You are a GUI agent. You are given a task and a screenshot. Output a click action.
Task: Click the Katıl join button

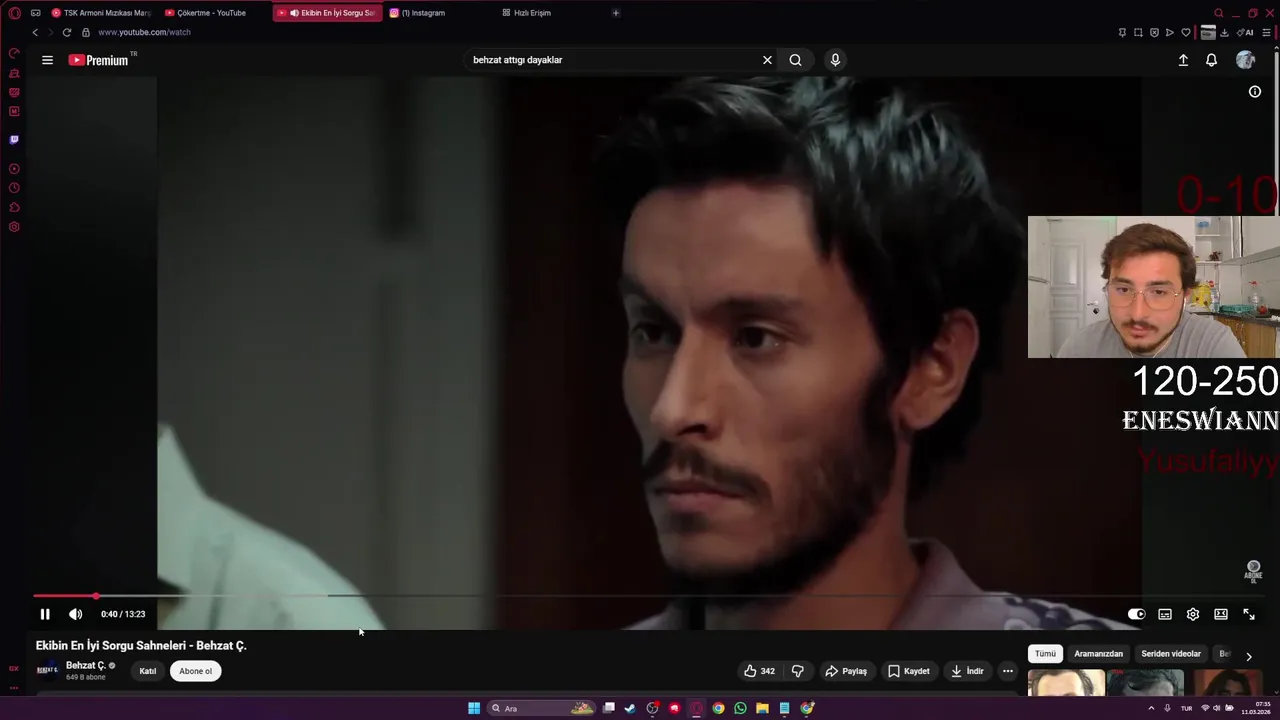(148, 671)
